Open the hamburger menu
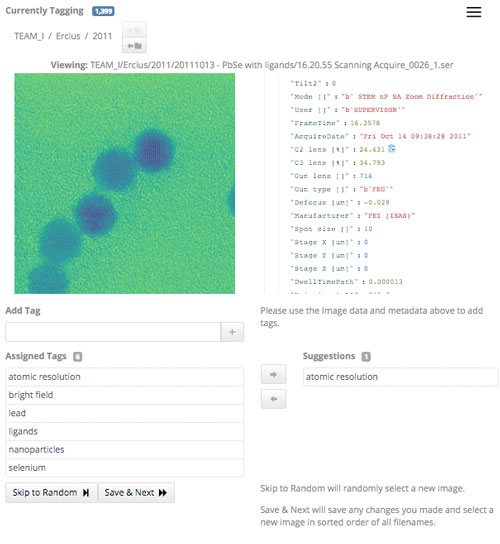 point(473,12)
